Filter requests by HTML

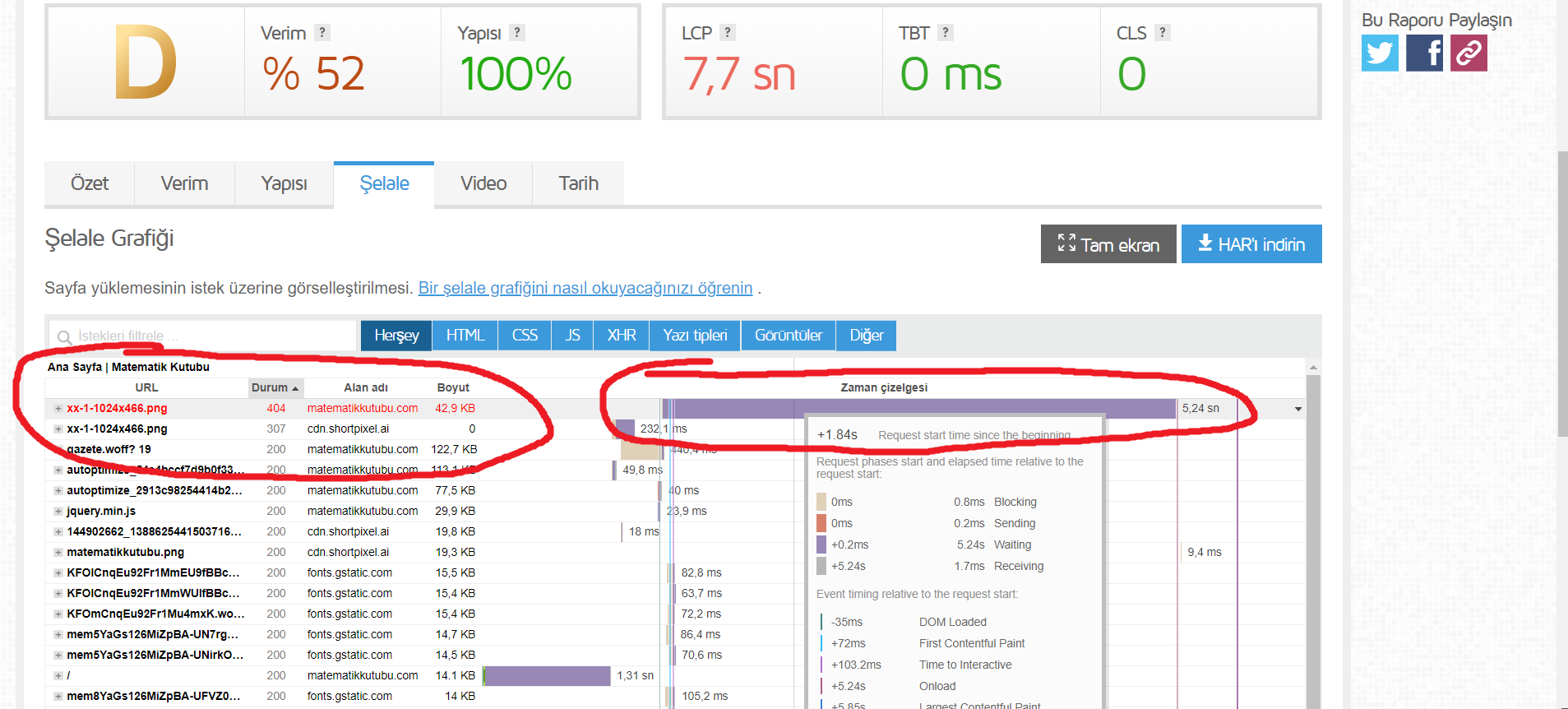click(465, 336)
